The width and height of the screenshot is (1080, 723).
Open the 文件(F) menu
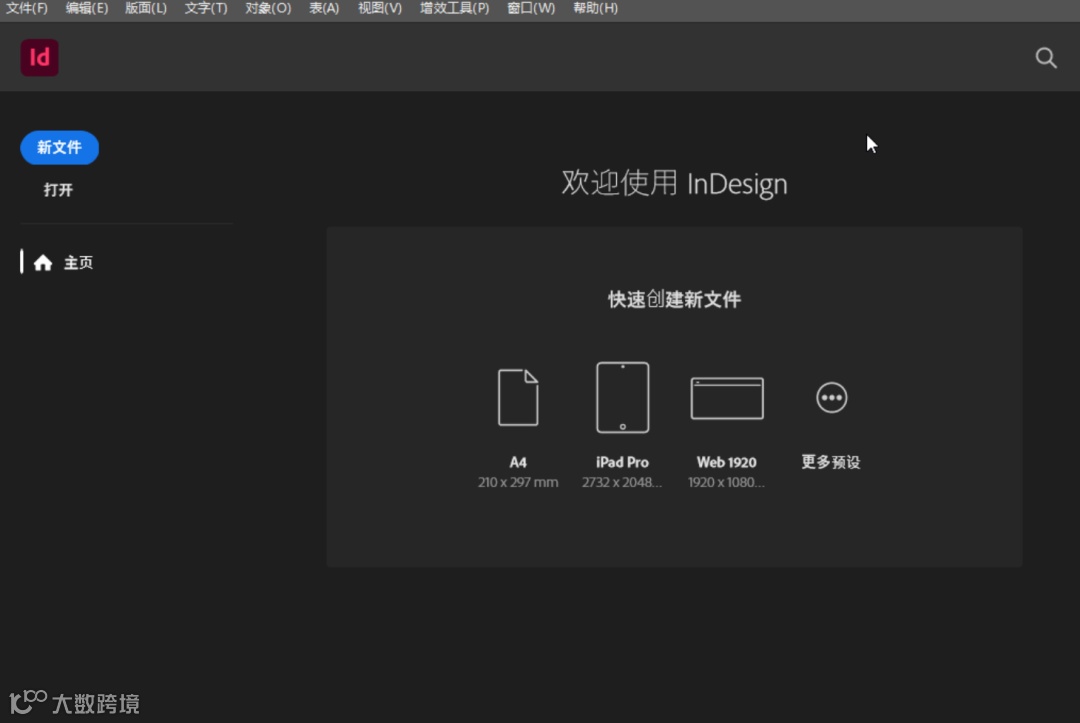point(27,8)
